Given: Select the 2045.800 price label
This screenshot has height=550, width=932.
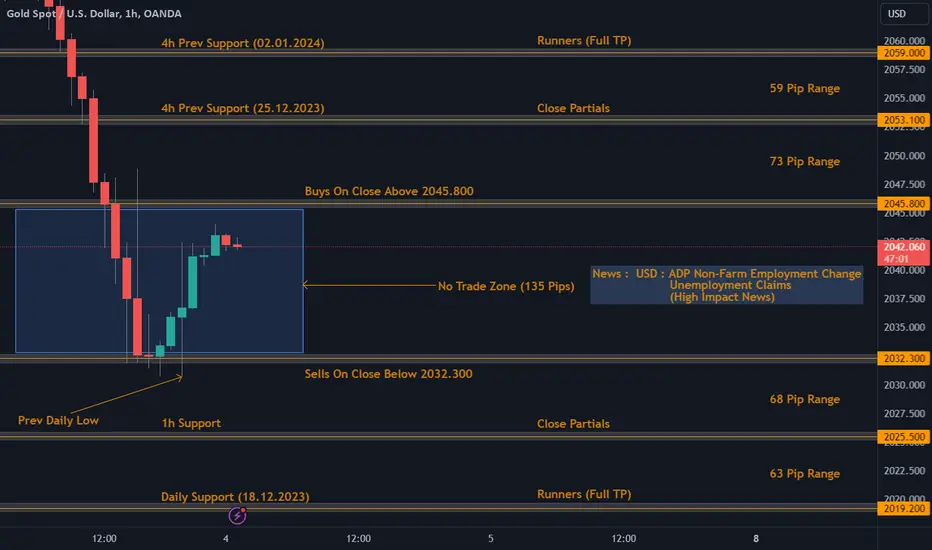Looking at the screenshot, I should coord(904,204).
